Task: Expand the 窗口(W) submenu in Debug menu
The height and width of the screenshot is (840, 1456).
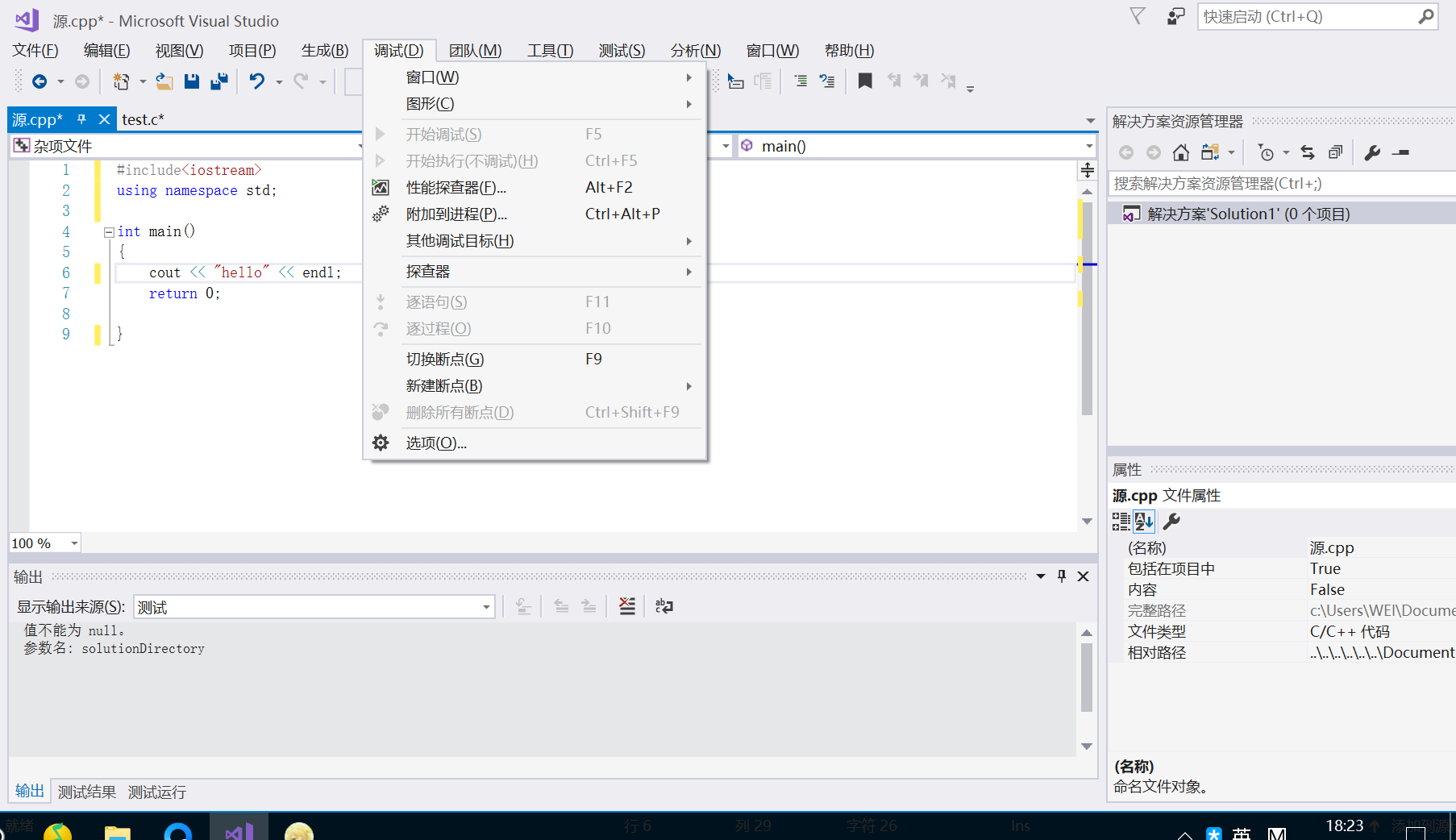Action: (x=535, y=77)
